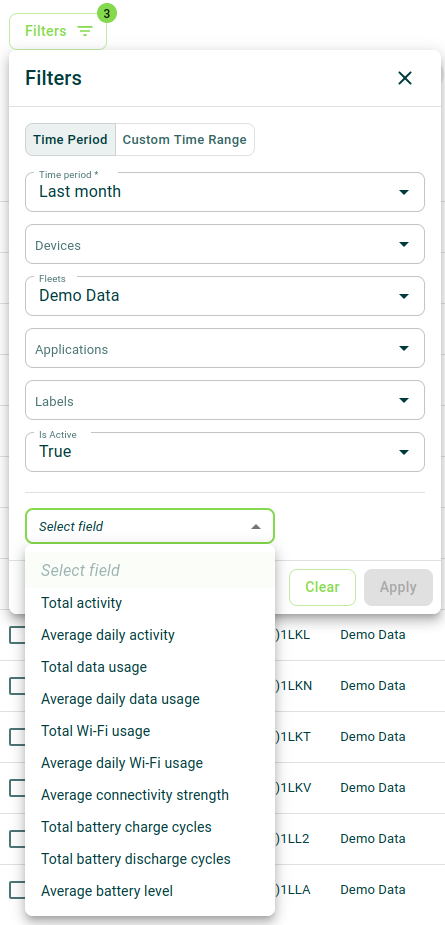The image size is (445, 925).
Task: Choose Average daily activity option
Action: click(150, 635)
